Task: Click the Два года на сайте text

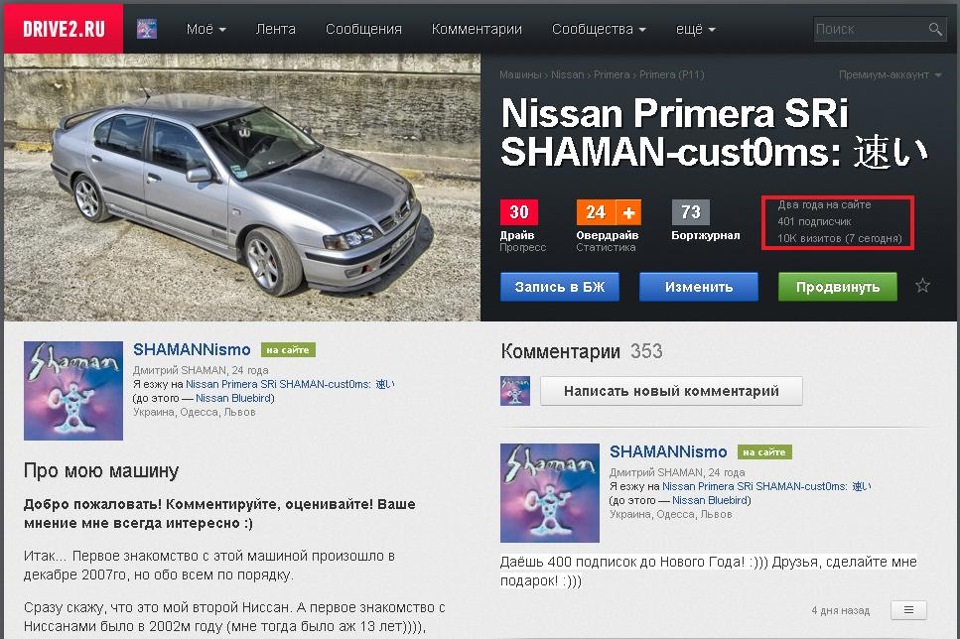Action: pos(824,205)
